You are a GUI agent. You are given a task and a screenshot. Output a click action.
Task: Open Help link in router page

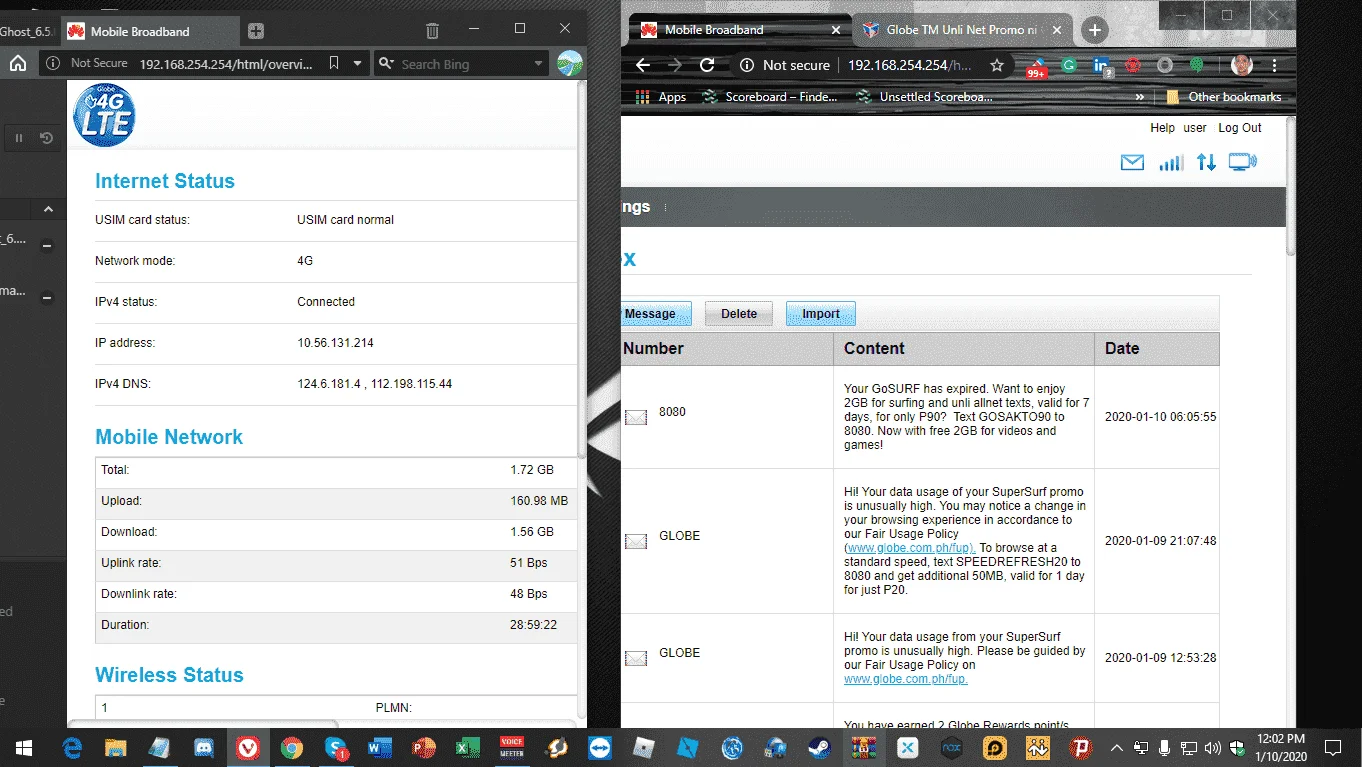[x=1162, y=128]
